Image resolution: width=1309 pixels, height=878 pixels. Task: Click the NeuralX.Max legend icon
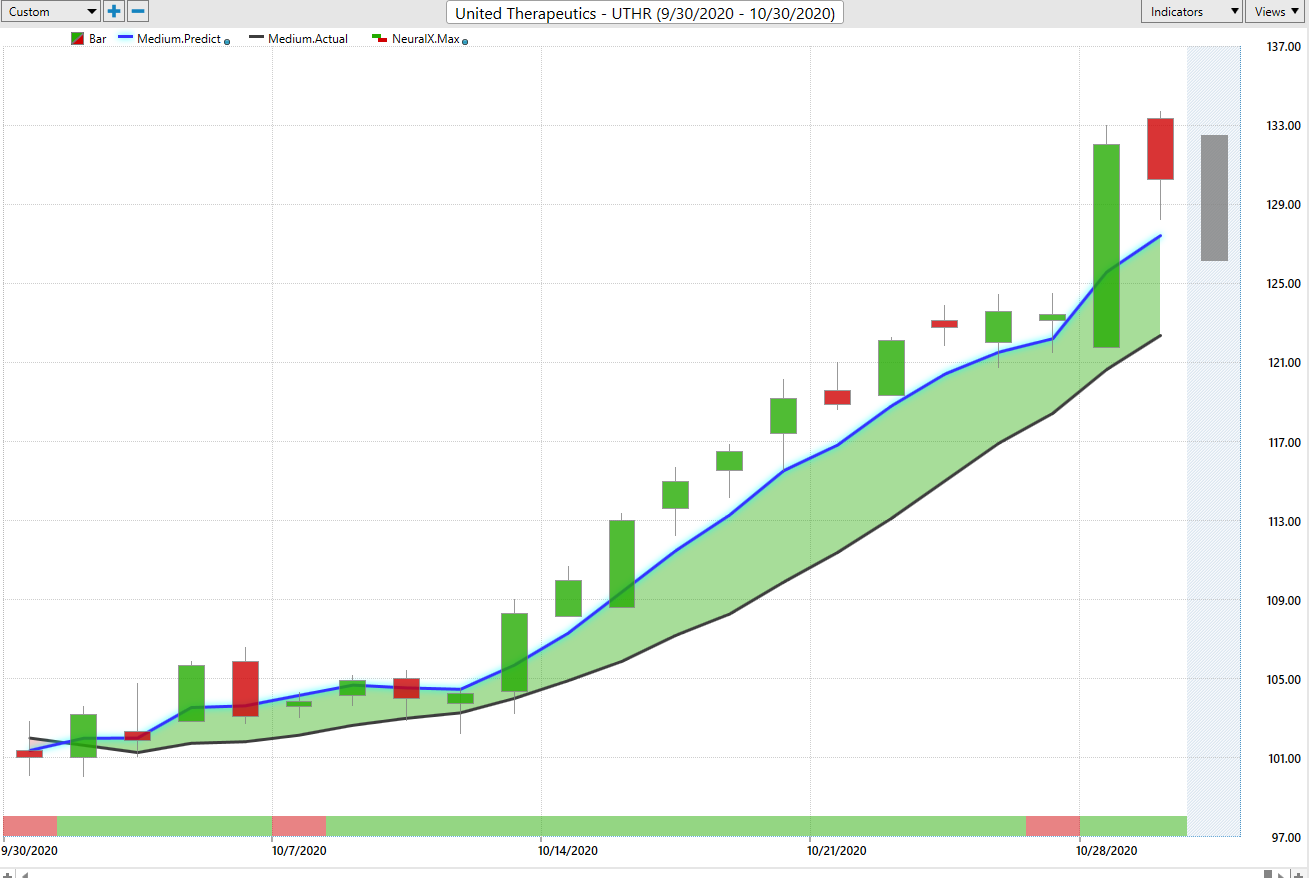[x=379, y=39]
